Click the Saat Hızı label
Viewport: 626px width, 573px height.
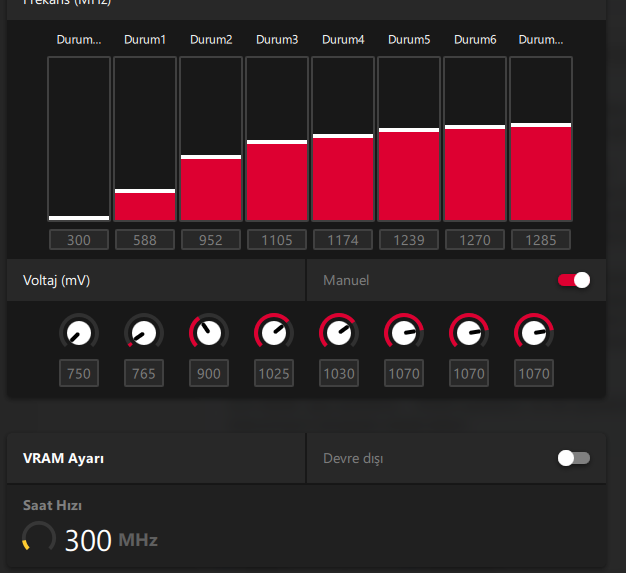tap(52, 506)
